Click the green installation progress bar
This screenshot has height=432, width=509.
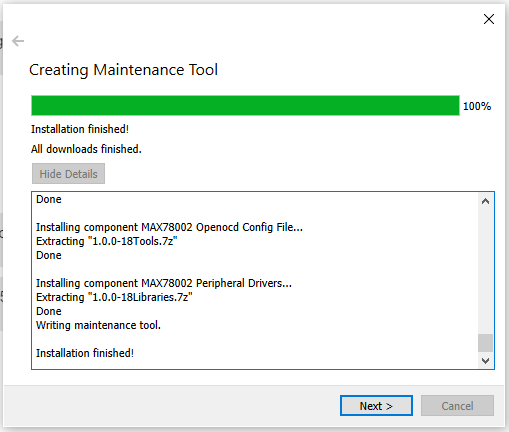click(x=245, y=106)
